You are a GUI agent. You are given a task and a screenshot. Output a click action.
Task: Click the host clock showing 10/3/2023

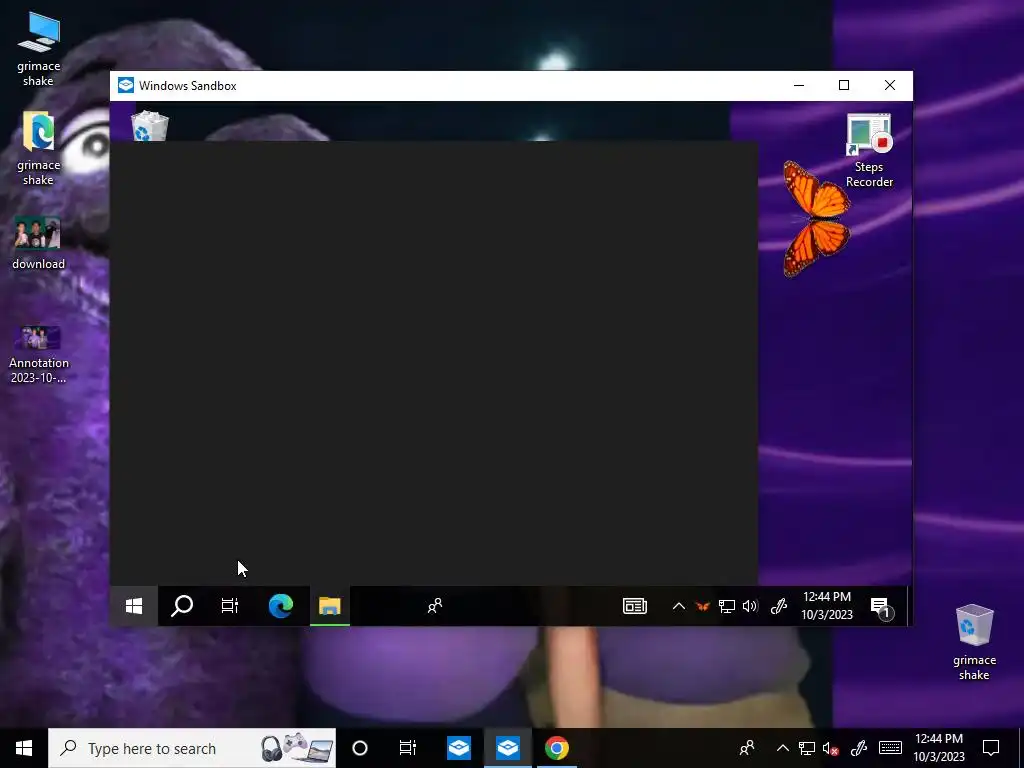[x=938, y=748]
